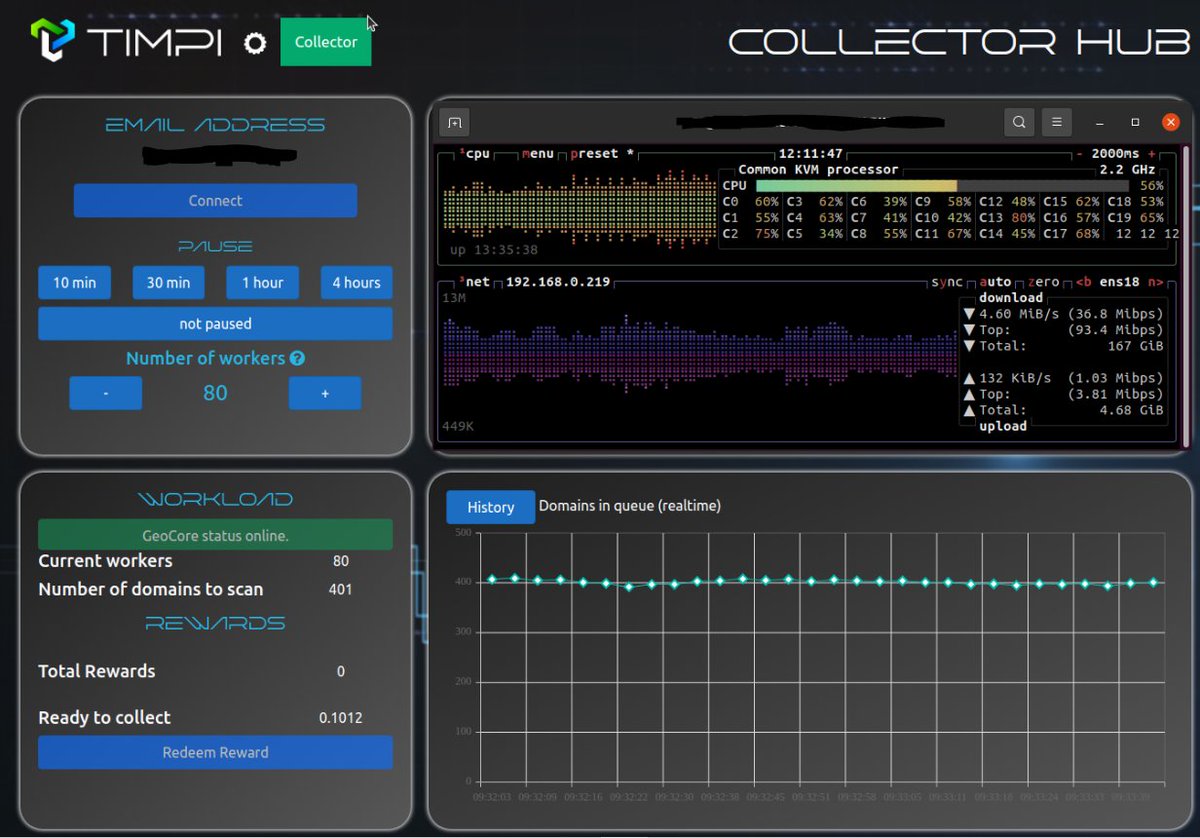Click the Connect button
This screenshot has width=1200, height=838.
[215, 200]
